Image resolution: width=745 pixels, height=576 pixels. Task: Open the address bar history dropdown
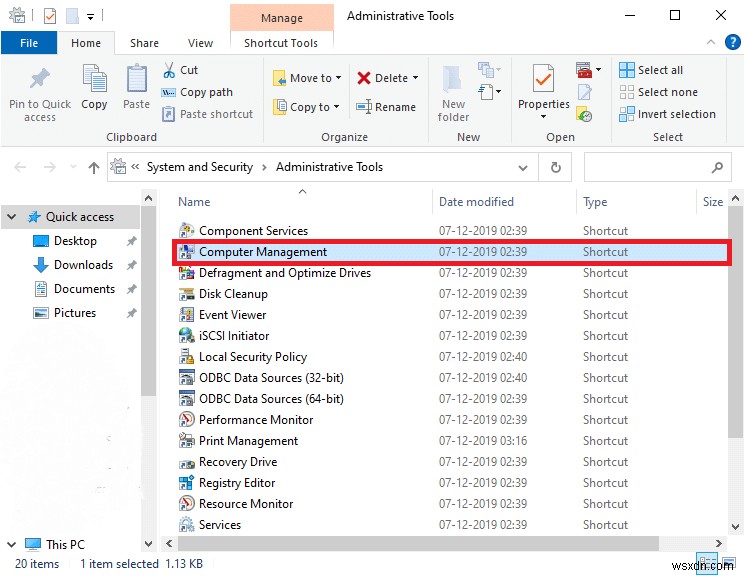click(x=523, y=167)
